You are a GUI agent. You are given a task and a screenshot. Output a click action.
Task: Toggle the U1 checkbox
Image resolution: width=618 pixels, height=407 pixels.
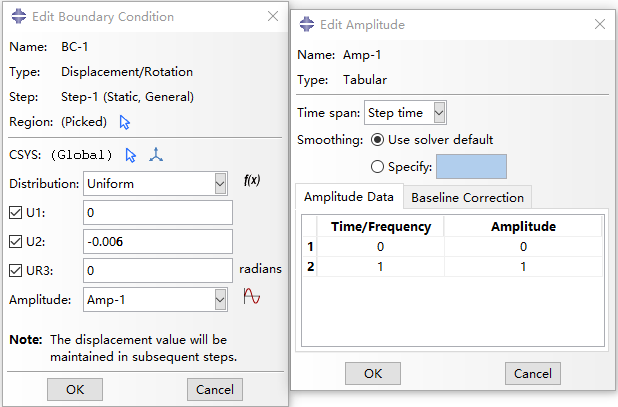[16, 213]
